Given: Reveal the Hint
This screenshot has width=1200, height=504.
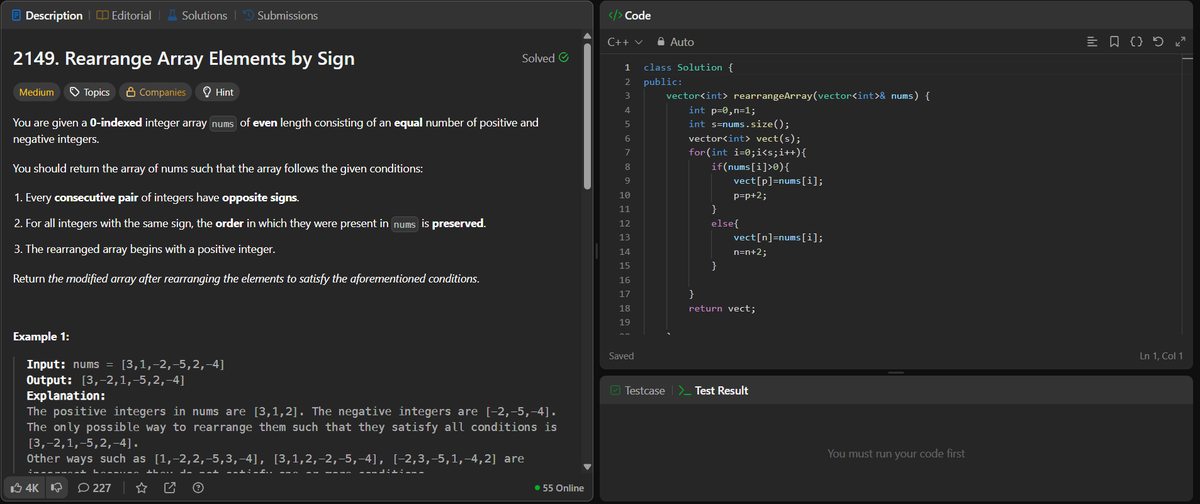Looking at the screenshot, I should pyautogui.click(x=217, y=92).
